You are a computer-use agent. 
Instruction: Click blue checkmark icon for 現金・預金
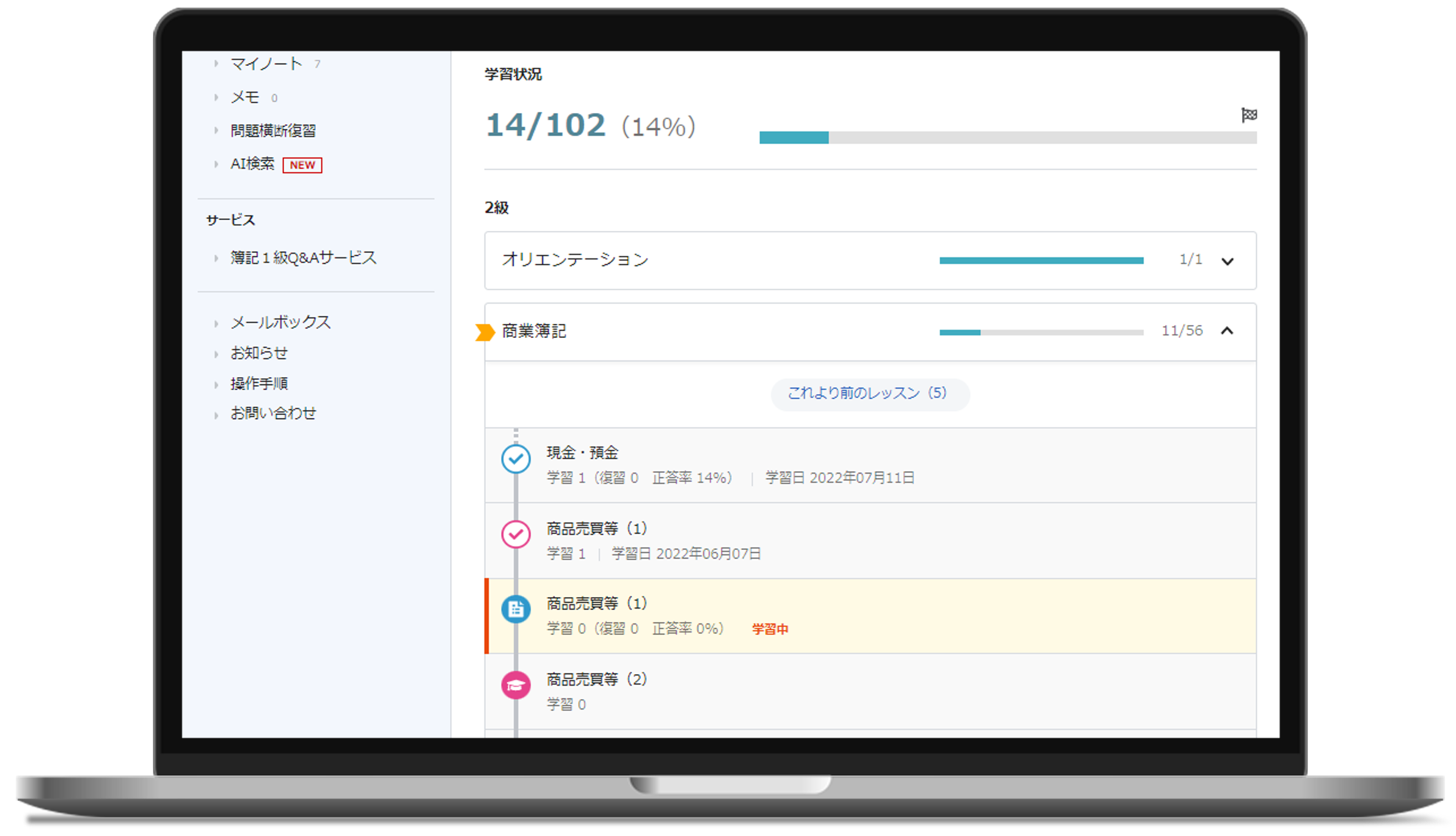[516, 459]
